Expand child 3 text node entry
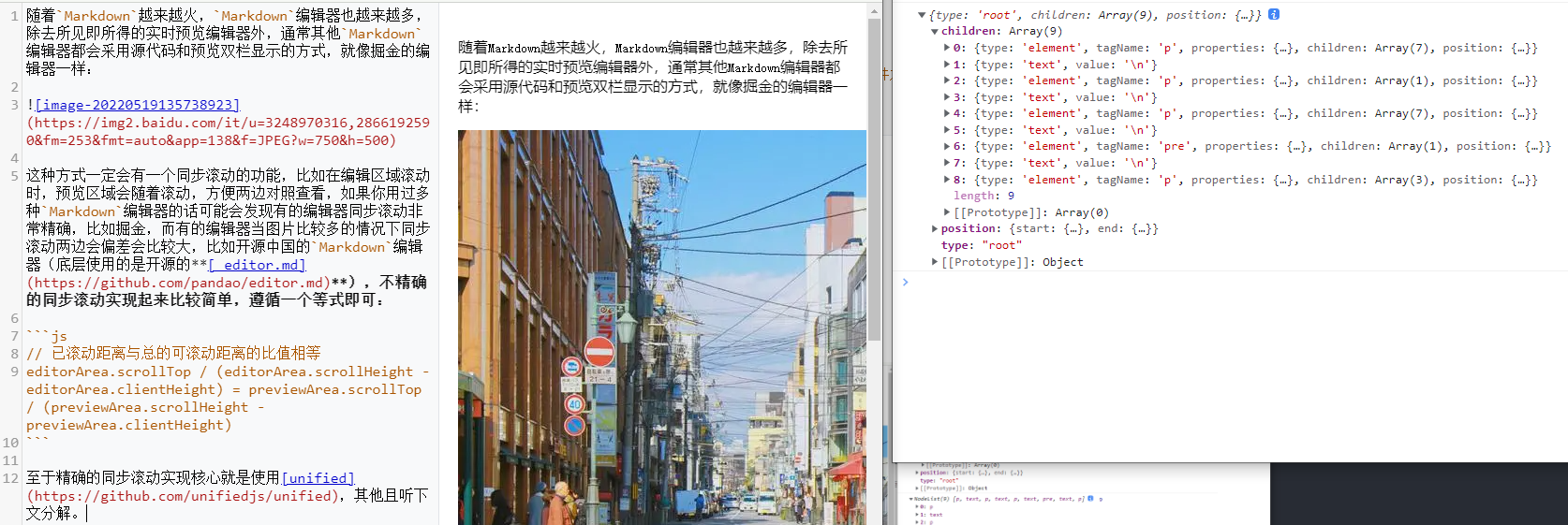 point(947,97)
